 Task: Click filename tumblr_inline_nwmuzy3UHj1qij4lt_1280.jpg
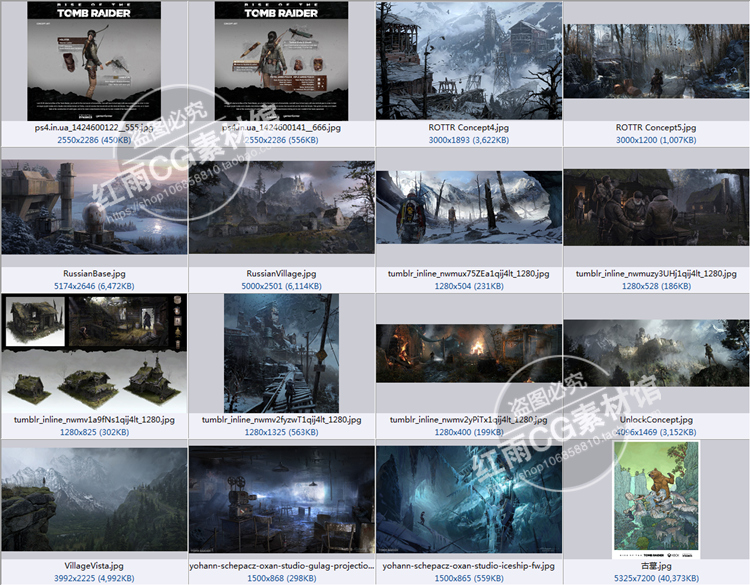tap(656, 274)
